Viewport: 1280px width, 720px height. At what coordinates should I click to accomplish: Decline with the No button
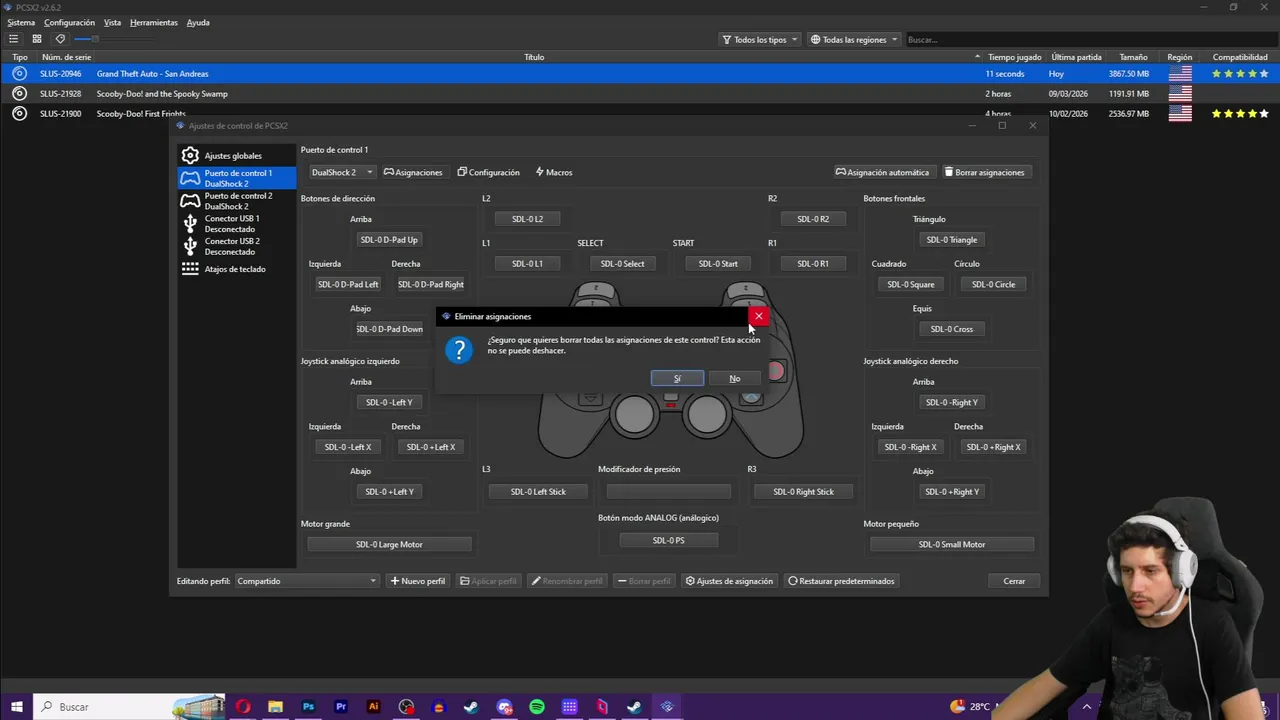[734, 378]
